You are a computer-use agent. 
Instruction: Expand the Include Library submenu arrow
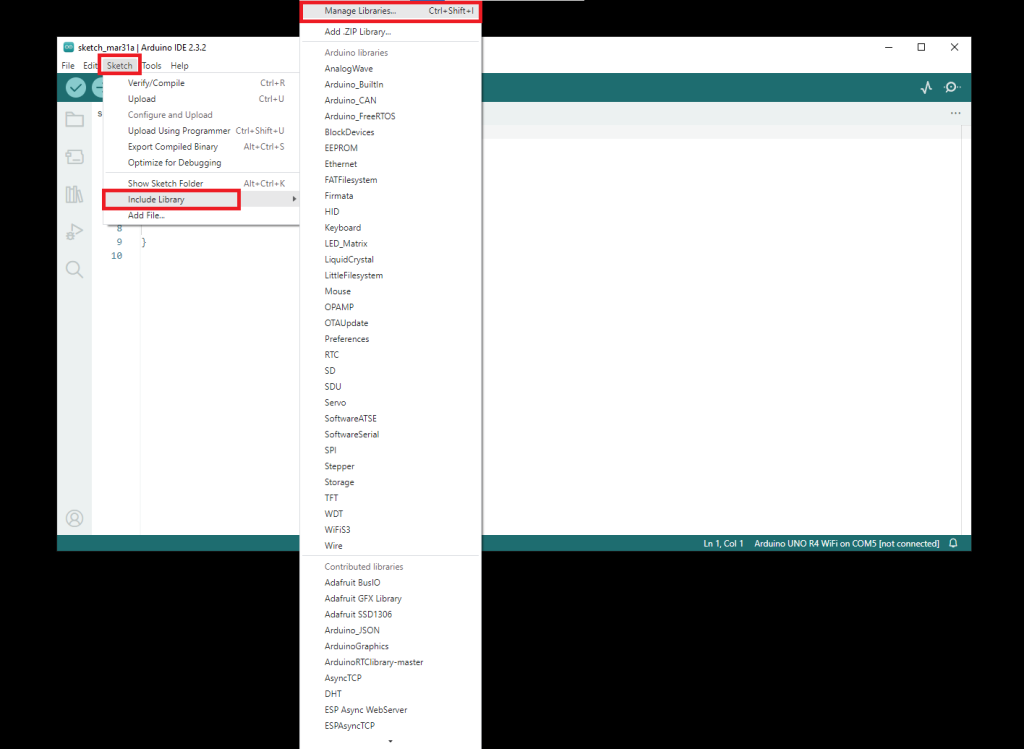pos(294,200)
